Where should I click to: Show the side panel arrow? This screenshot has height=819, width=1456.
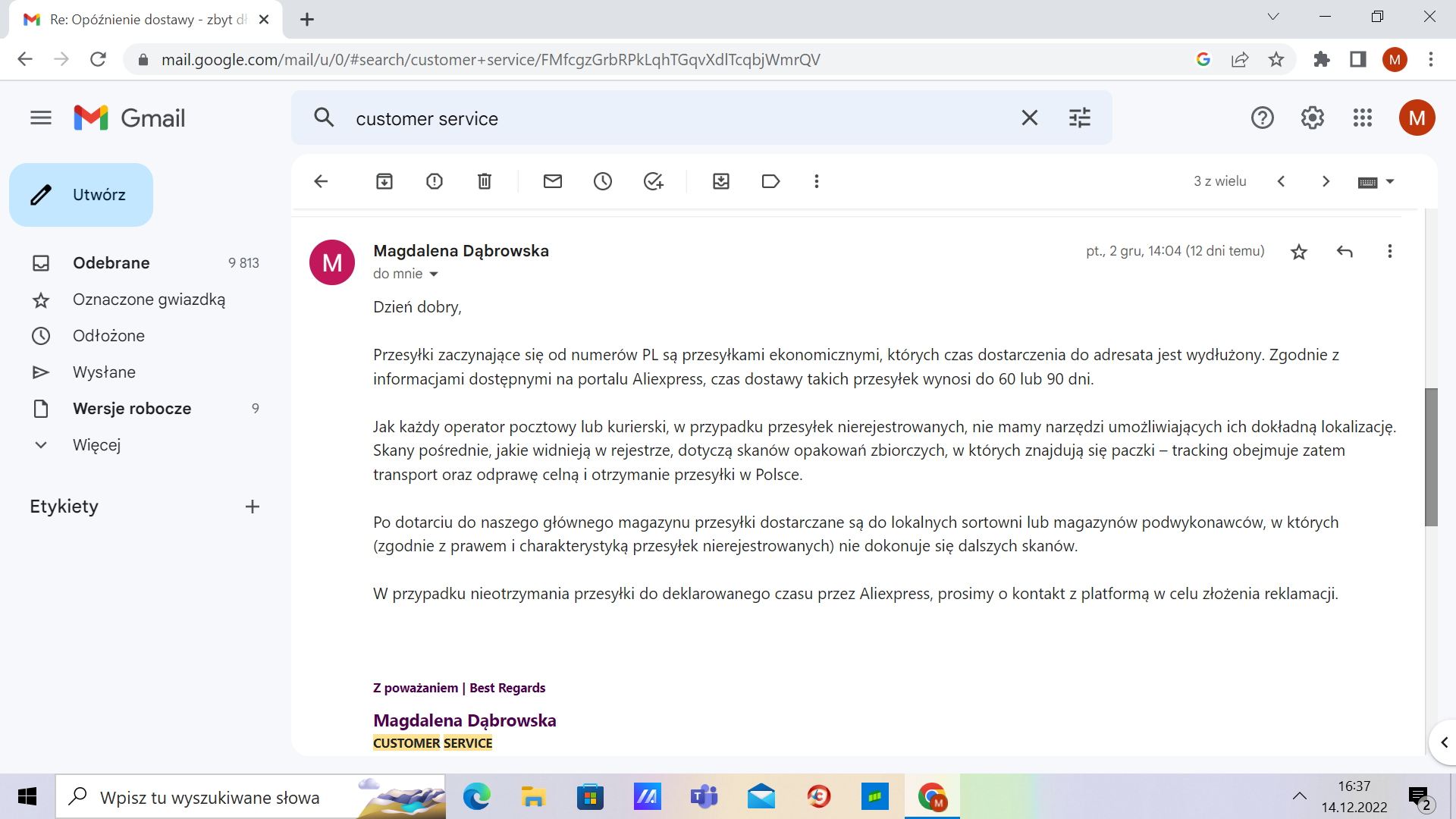point(1444,742)
